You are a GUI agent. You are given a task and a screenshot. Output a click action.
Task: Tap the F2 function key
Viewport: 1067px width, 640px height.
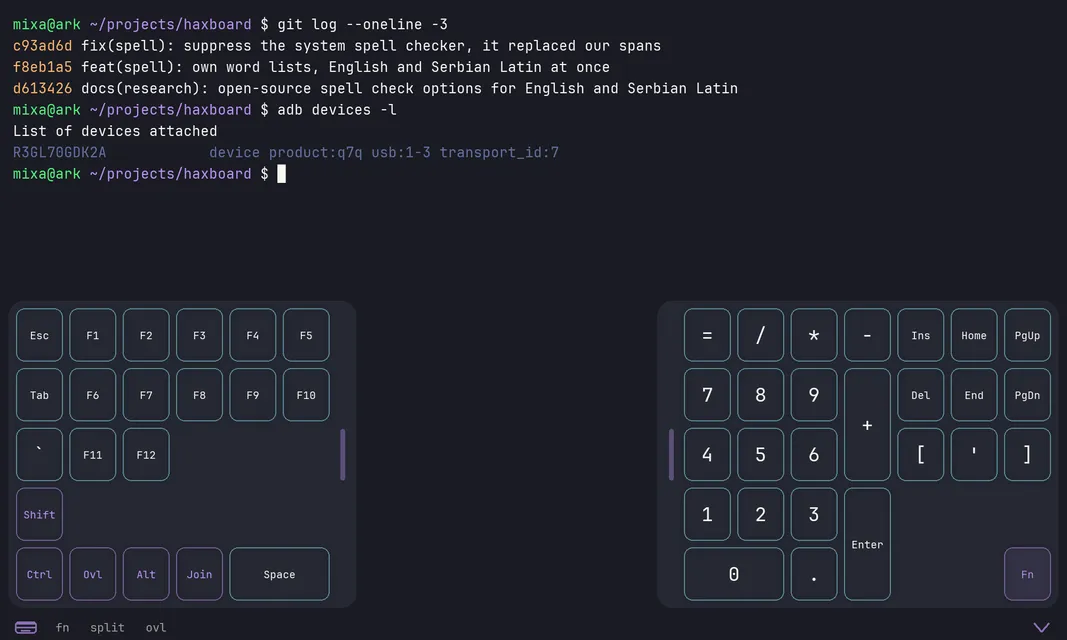coord(146,335)
